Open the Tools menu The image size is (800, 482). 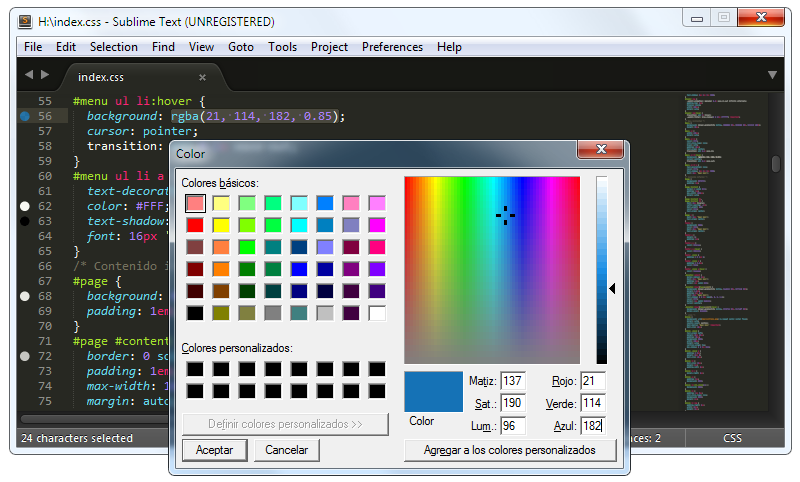pos(283,47)
